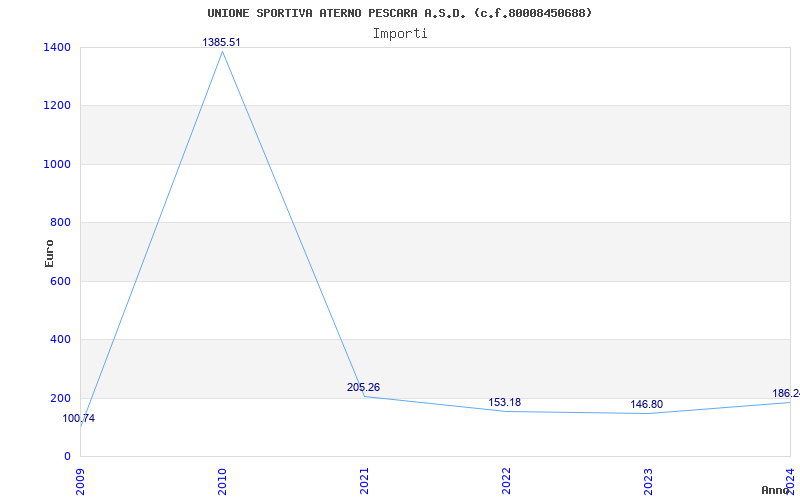Click the 1200 y-axis tick label
The width and height of the screenshot is (800, 500).
pos(57,106)
